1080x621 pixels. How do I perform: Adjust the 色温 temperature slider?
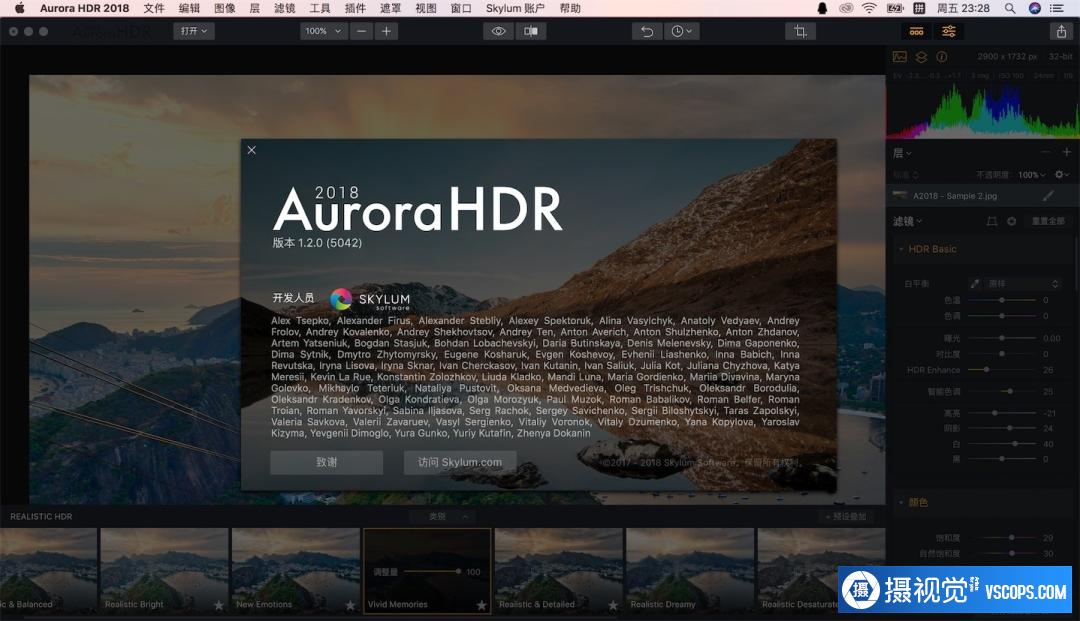point(1002,300)
